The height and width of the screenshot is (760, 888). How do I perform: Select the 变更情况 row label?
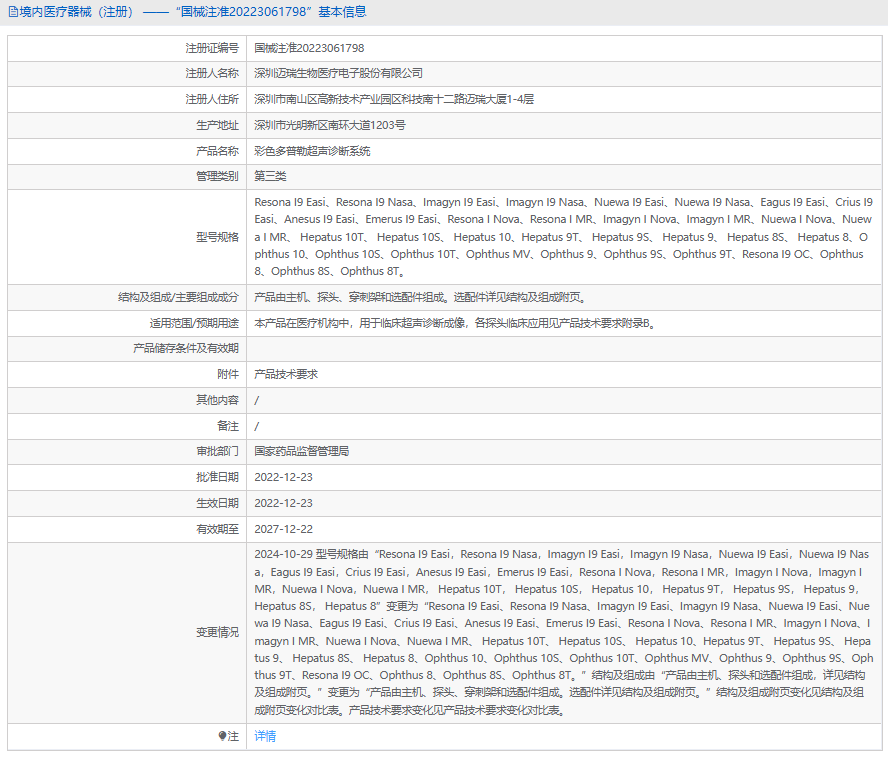[217, 632]
